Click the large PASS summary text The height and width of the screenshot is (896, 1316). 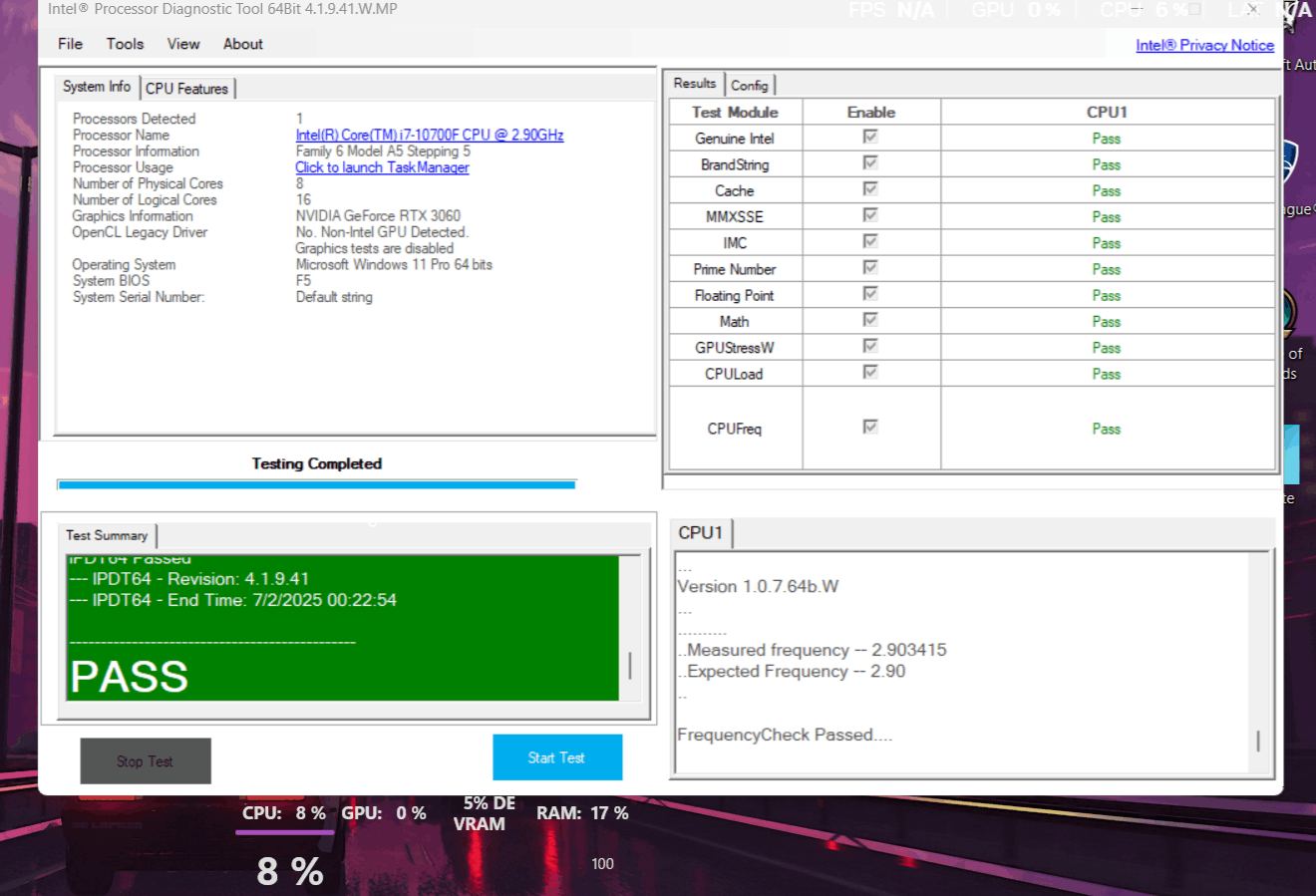click(x=130, y=677)
